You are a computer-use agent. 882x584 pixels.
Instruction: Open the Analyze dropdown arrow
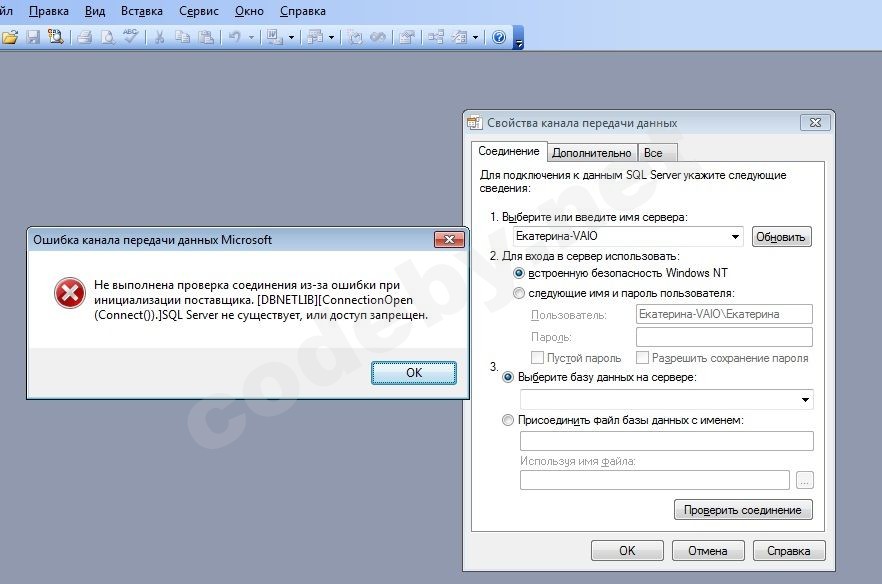[x=331, y=38]
